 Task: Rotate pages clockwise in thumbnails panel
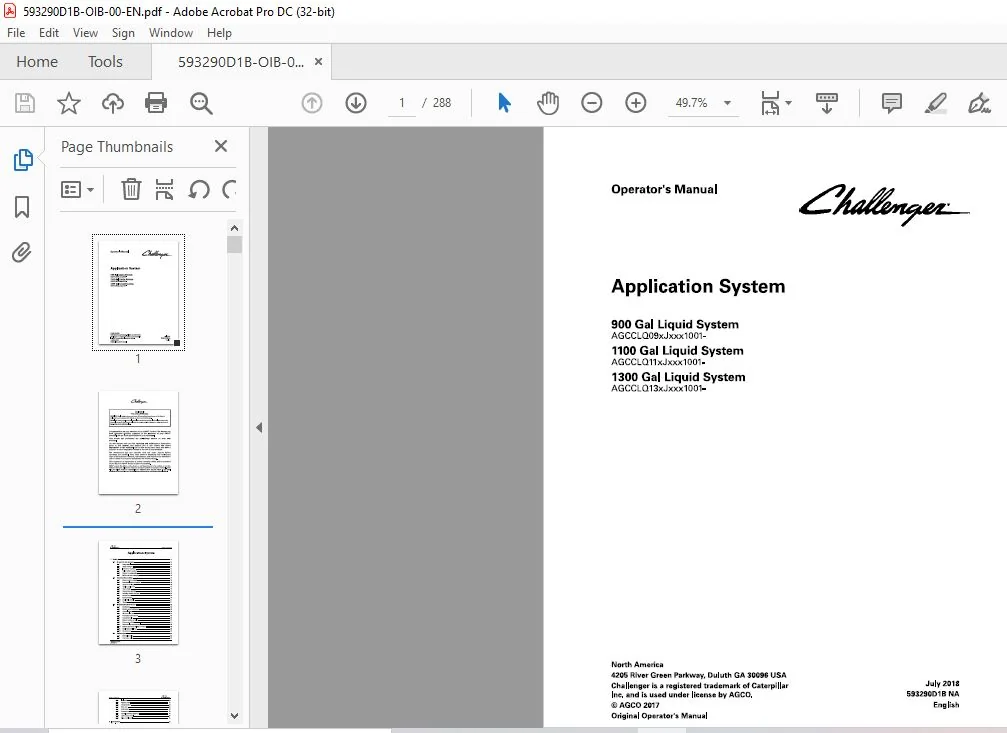point(229,190)
